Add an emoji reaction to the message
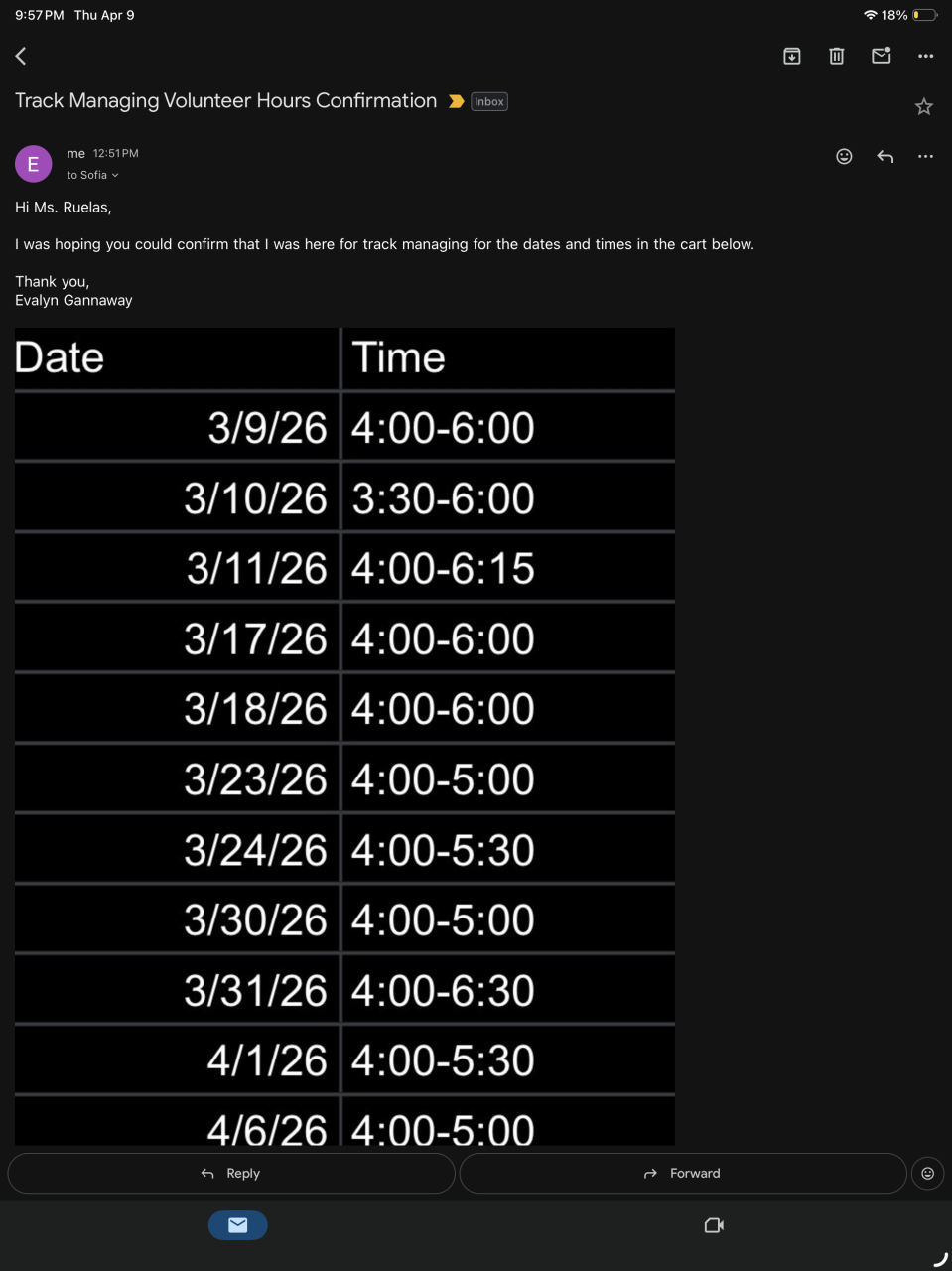Image resolution: width=952 pixels, height=1271 pixels. (x=844, y=156)
